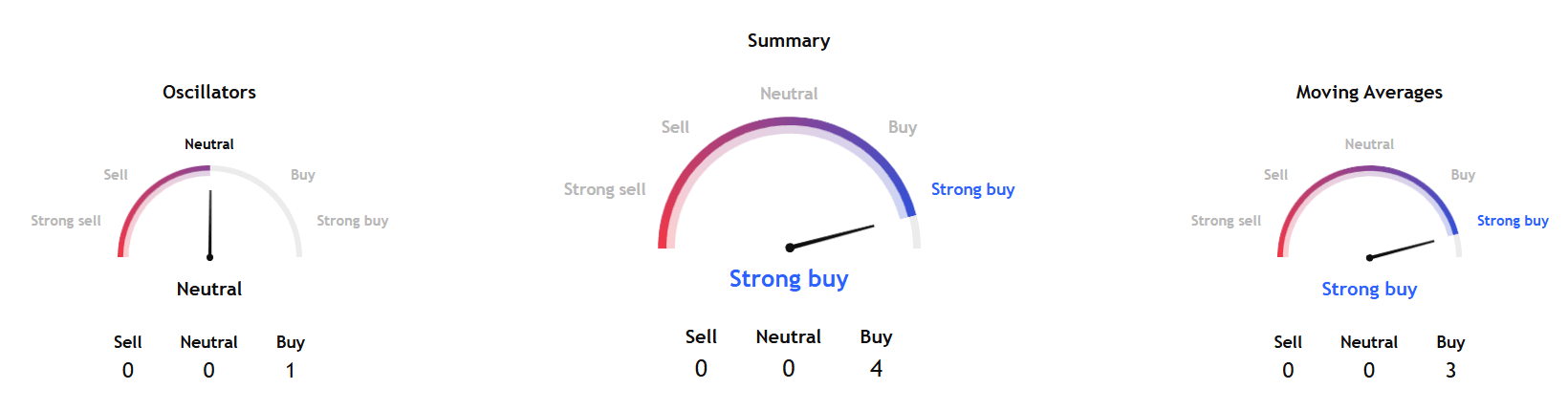Click the Neutral result under Oscillators gauge
Image resolution: width=1568 pixels, height=411 pixels.
tap(209, 289)
